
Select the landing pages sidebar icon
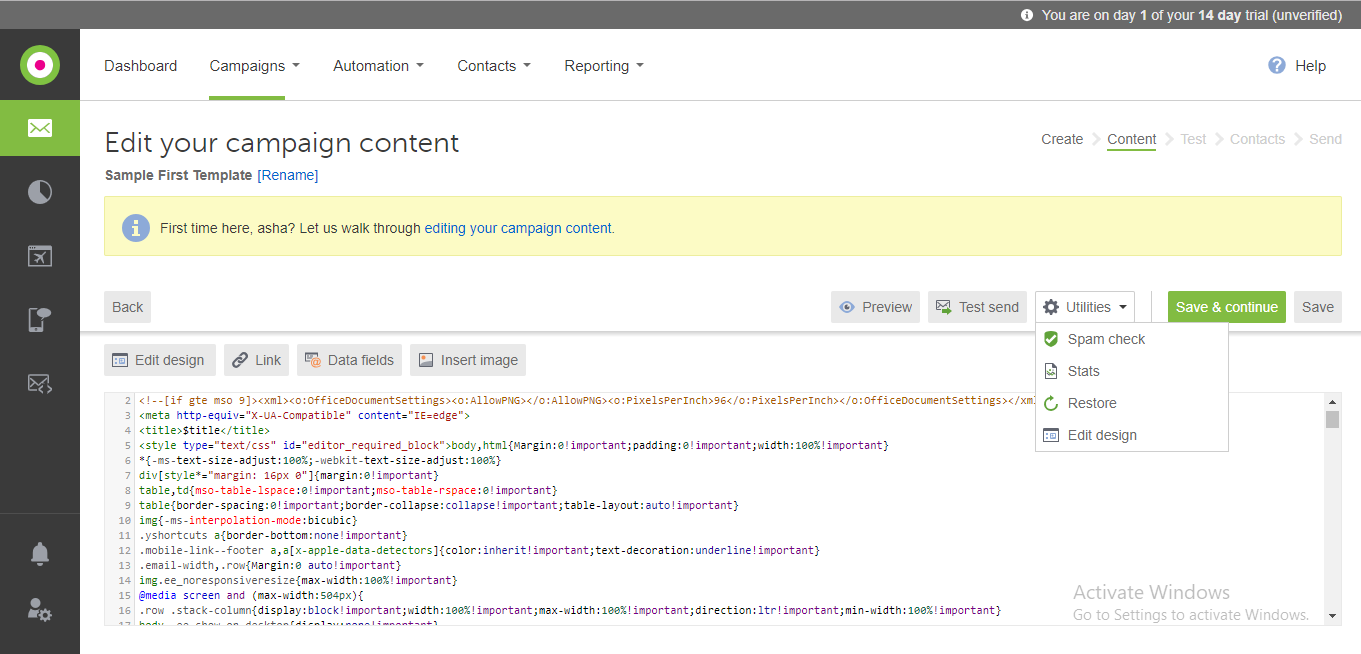[40, 256]
